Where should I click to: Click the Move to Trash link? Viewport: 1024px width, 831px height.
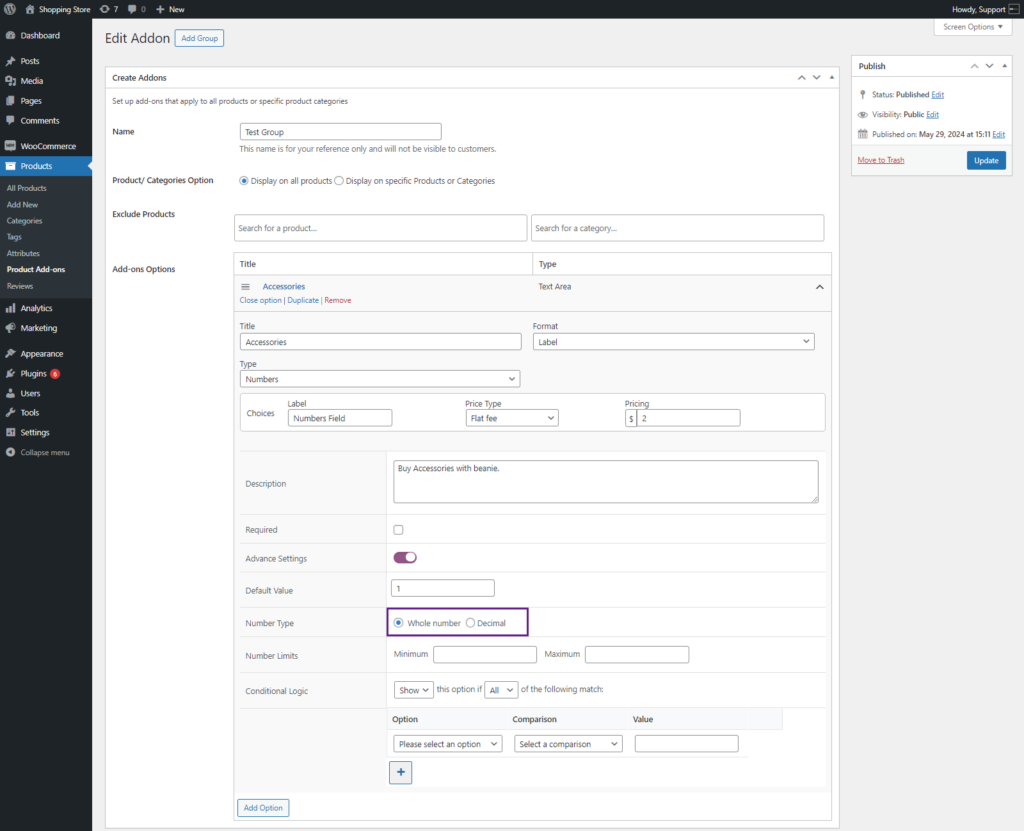pyautogui.click(x=880, y=160)
